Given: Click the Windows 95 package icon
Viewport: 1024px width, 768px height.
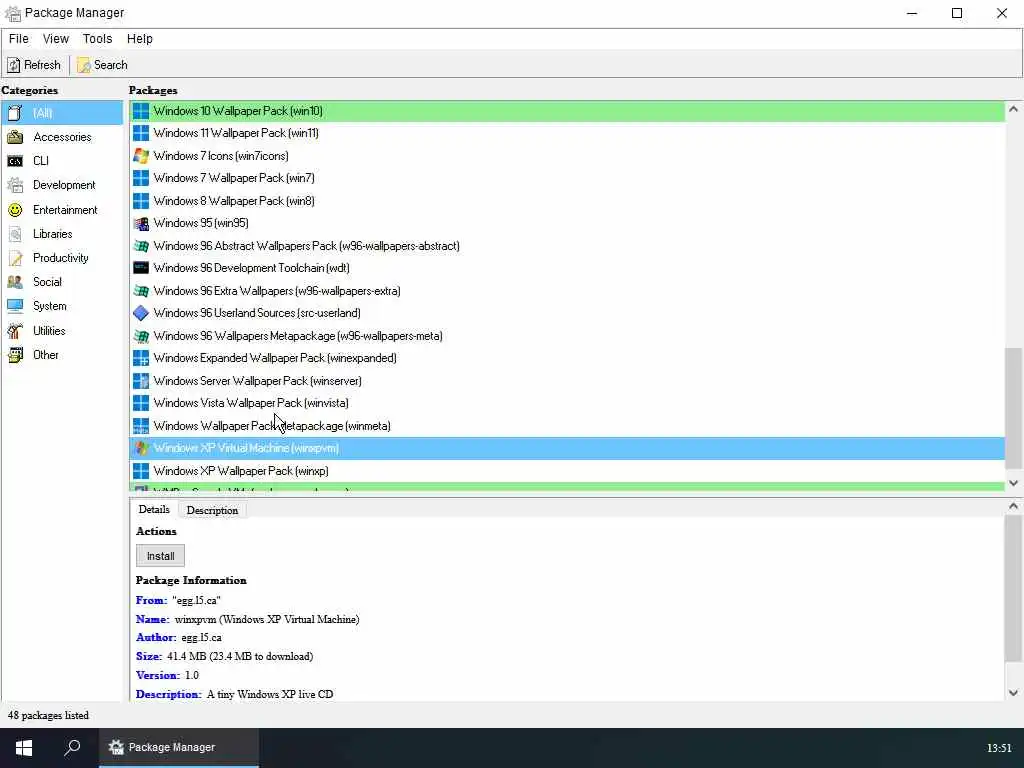Looking at the screenshot, I should 140,223.
